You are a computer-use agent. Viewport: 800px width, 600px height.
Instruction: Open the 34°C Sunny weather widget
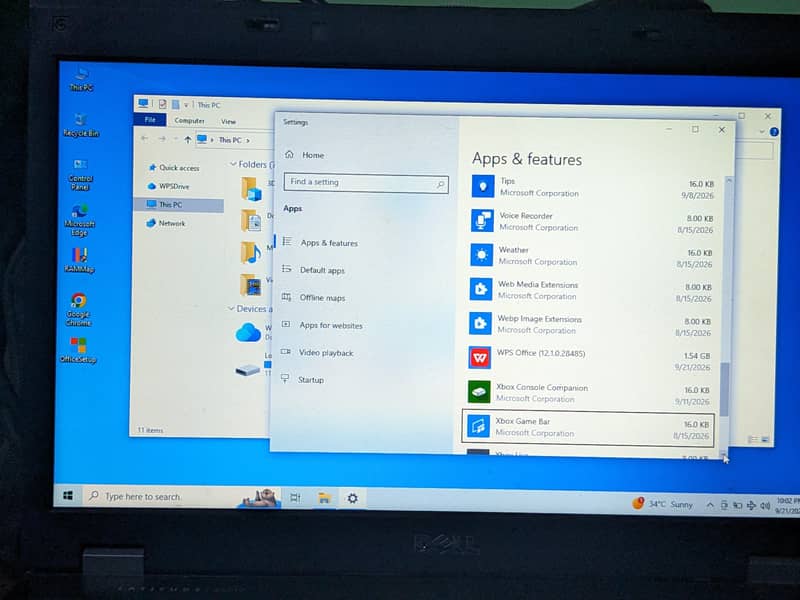664,504
